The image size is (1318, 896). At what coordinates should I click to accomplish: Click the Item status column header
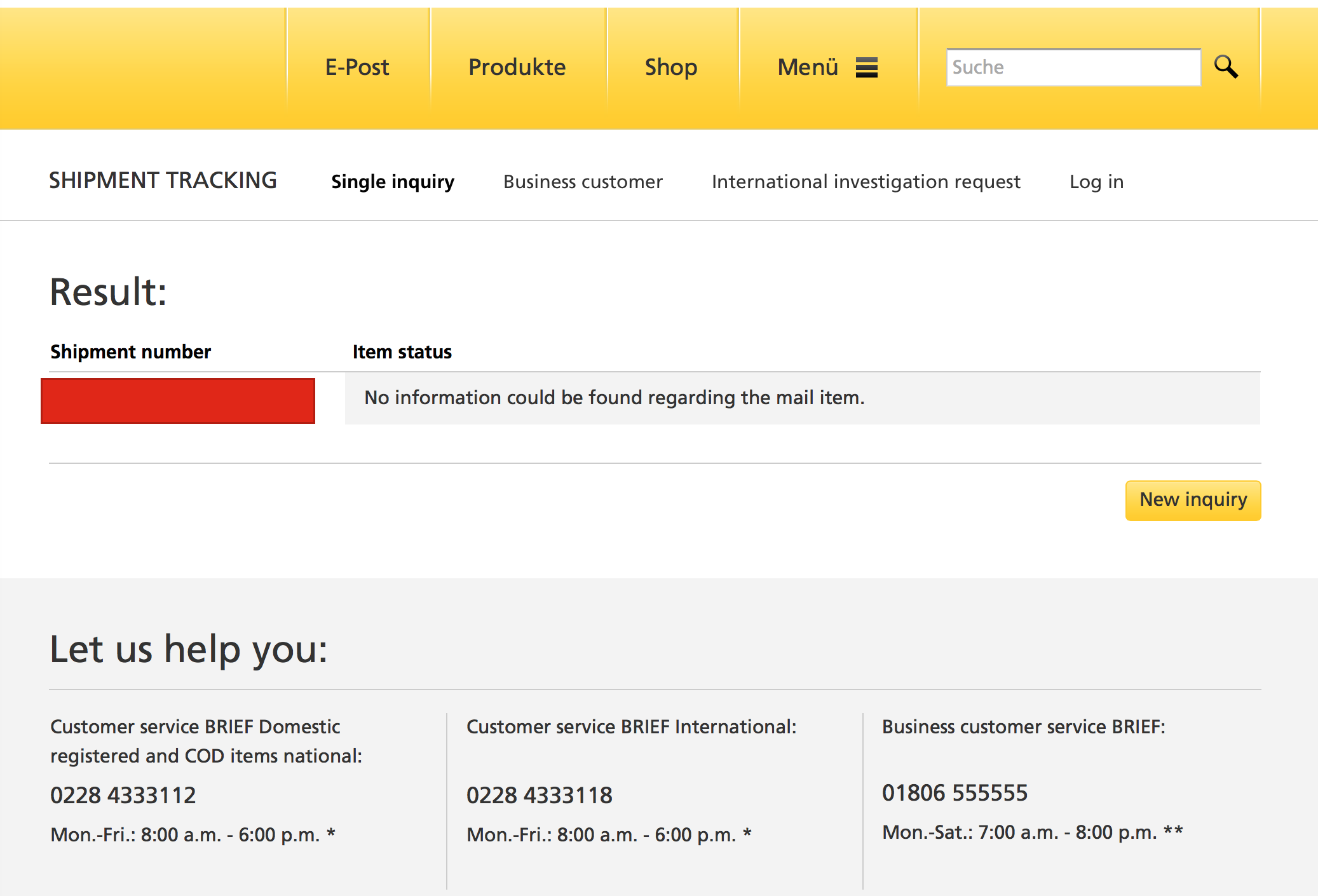coord(402,351)
